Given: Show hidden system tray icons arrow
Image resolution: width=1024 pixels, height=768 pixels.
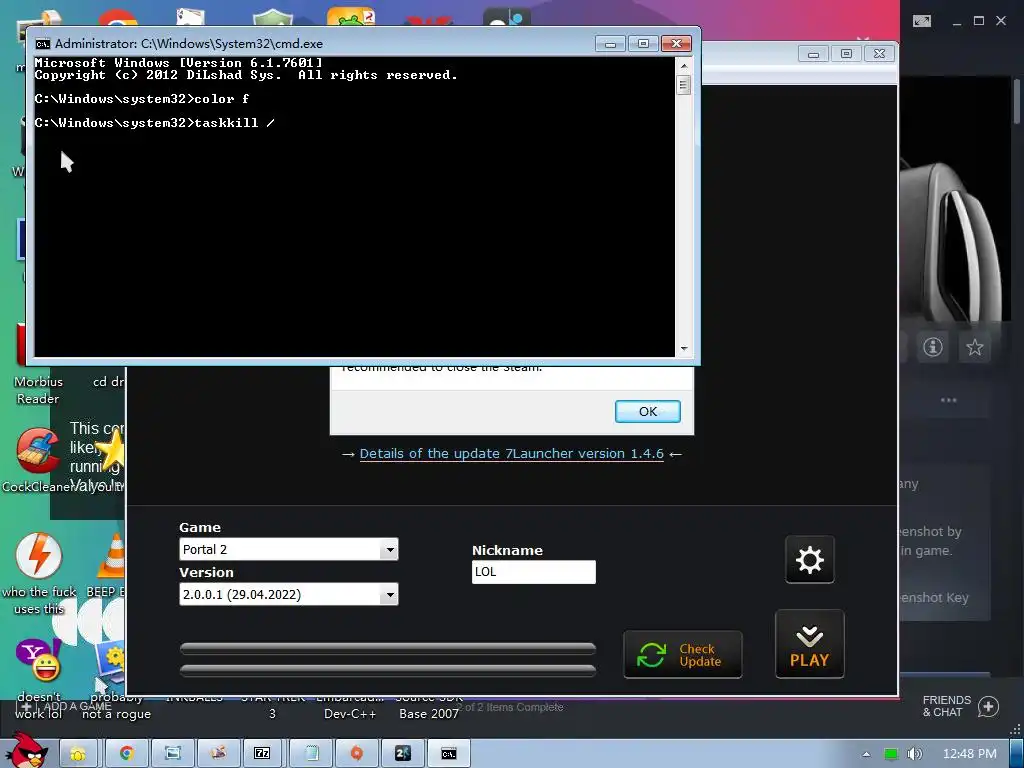Looking at the screenshot, I should pos(866,754).
